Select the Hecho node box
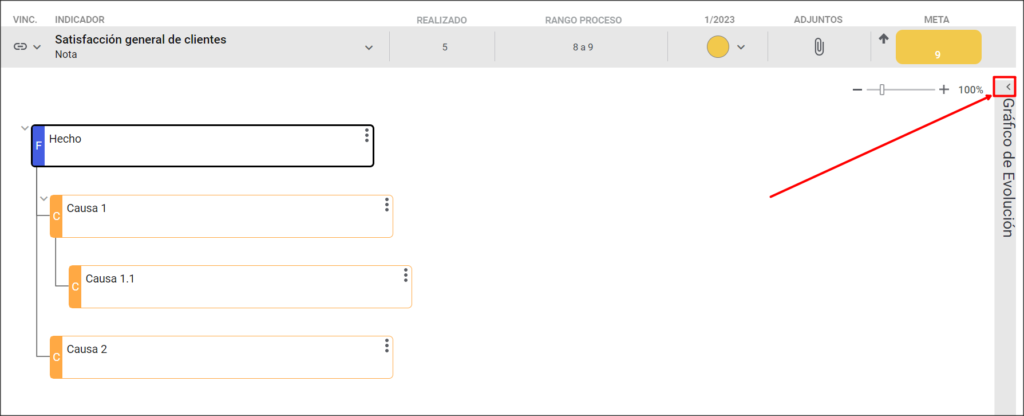This screenshot has height=416, width=1024. pyautogui.click(x=202, y=146)
